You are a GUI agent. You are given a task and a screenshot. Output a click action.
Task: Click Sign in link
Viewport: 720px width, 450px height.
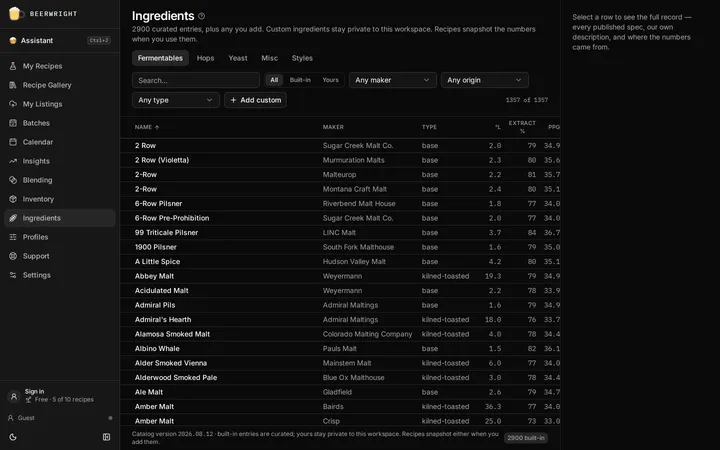[34, 392]
